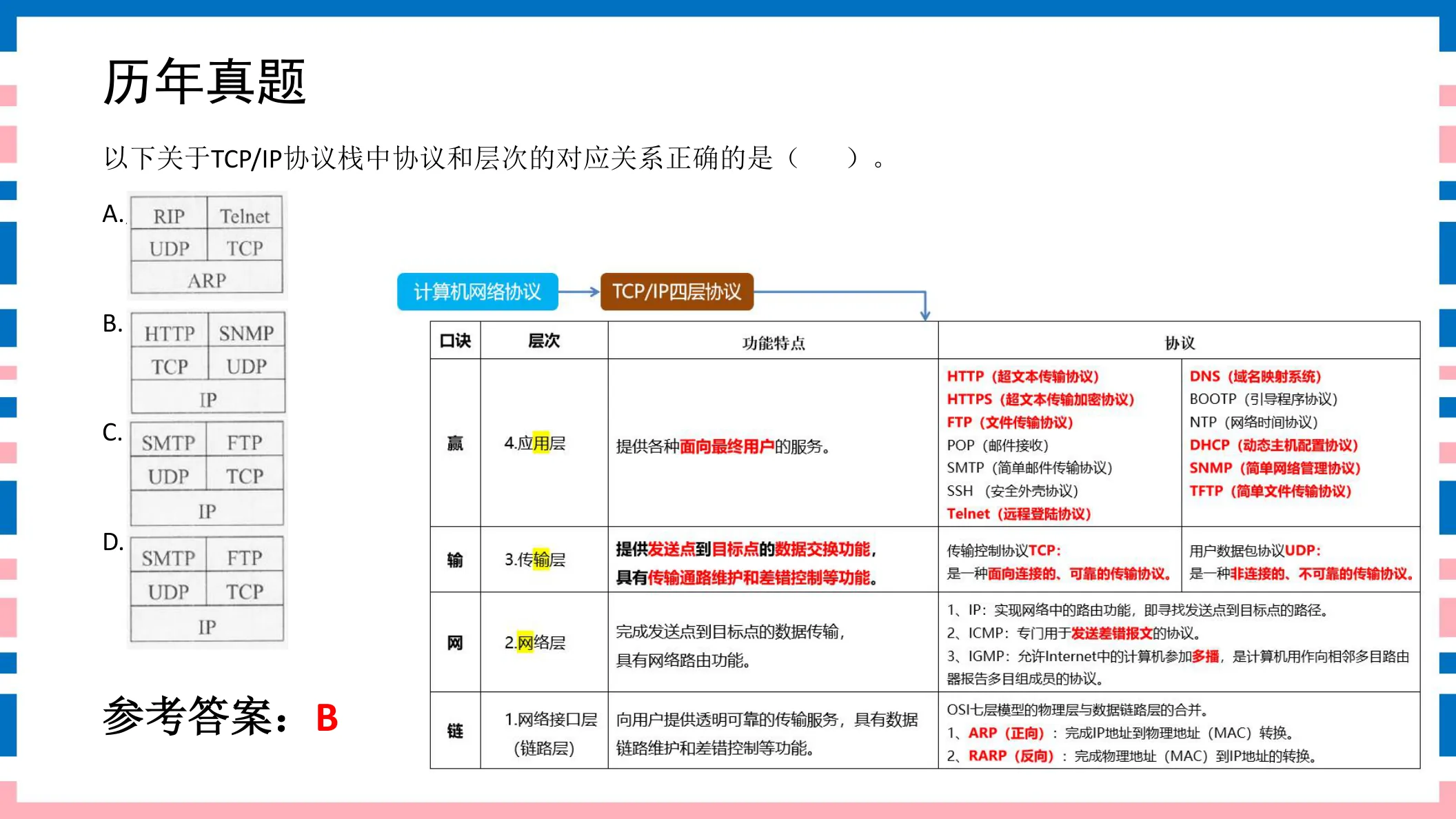
Task: Click 'POP (邮件接收)' entry
Action: click(x=998, y=445)
